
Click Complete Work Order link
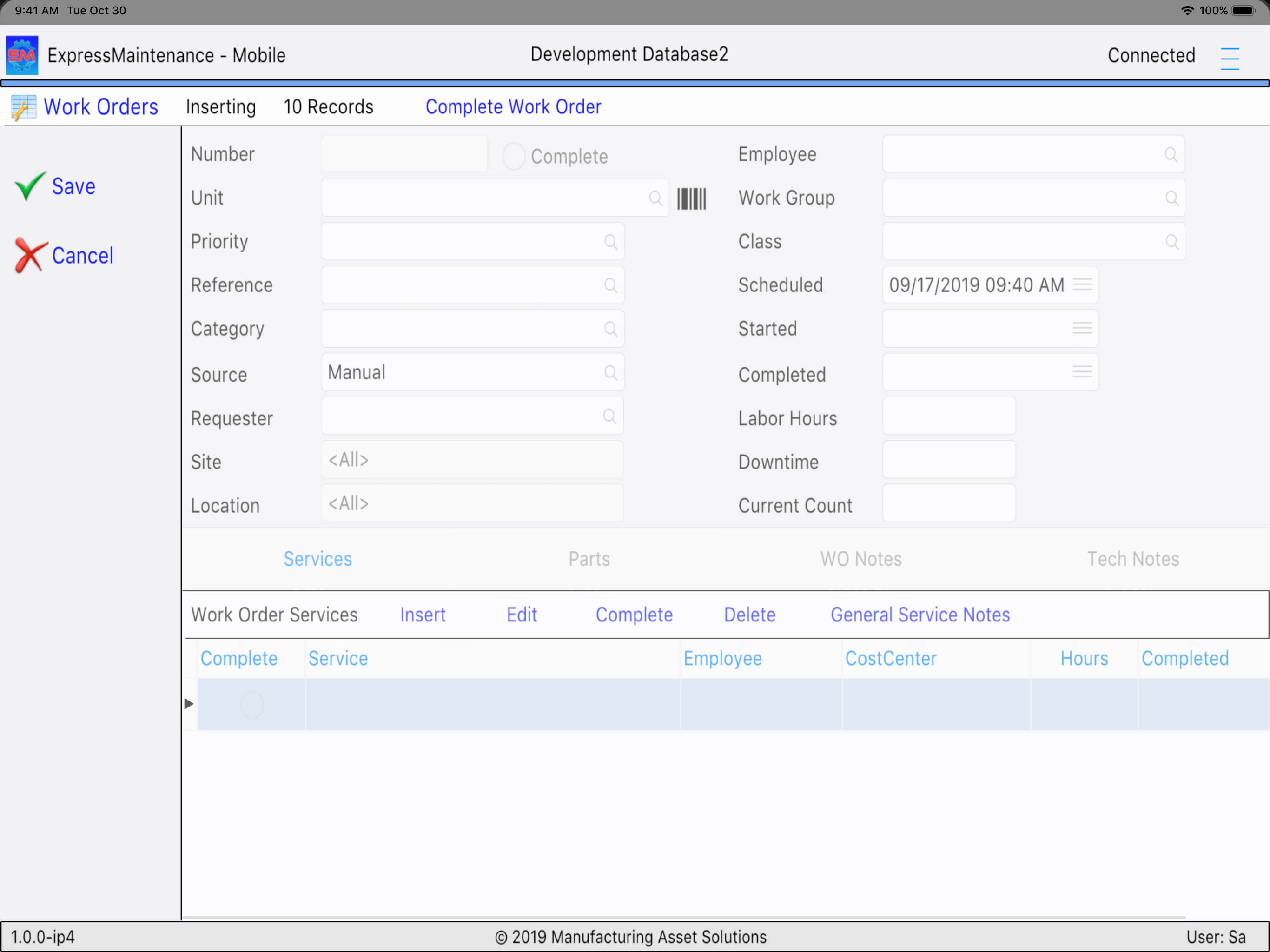(x=513, y=107)
